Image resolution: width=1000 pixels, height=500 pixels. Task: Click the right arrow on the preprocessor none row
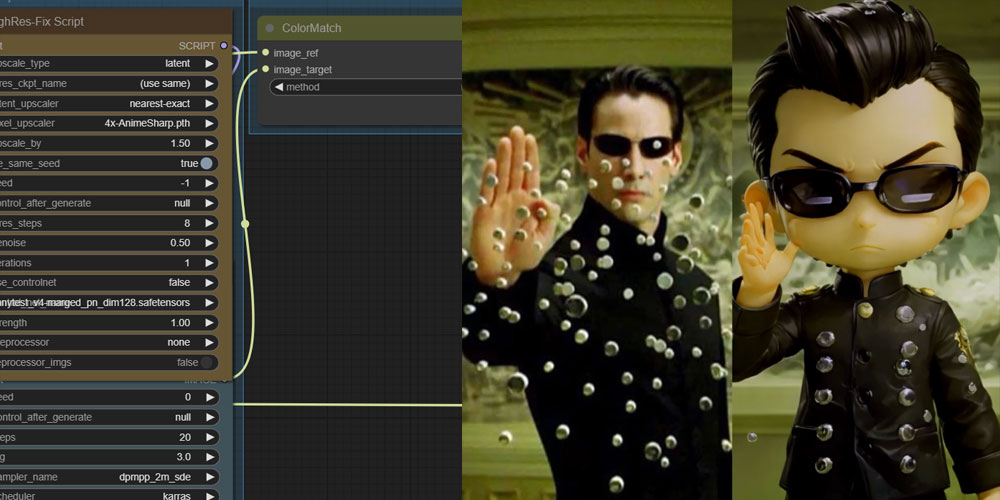209,342
